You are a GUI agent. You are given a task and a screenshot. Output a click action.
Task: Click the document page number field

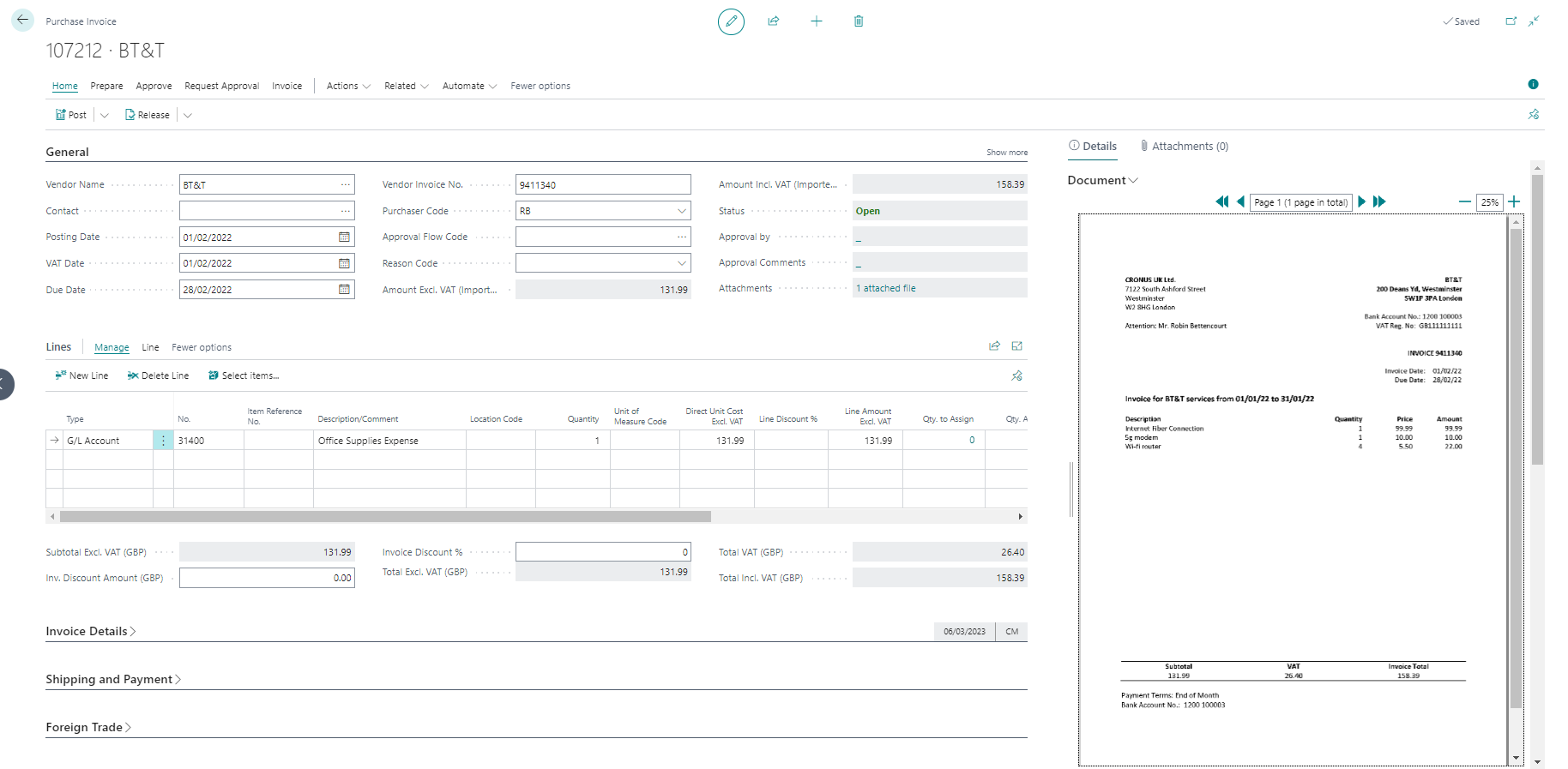(1300, 202)
